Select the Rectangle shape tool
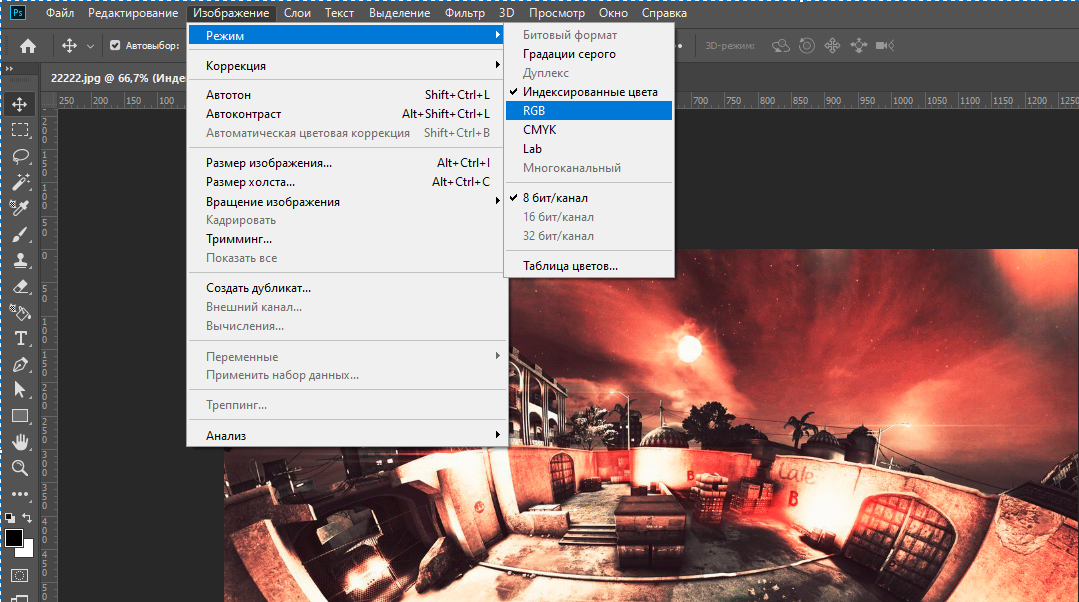Viewport: 1079px width, 602px height. 19,416
